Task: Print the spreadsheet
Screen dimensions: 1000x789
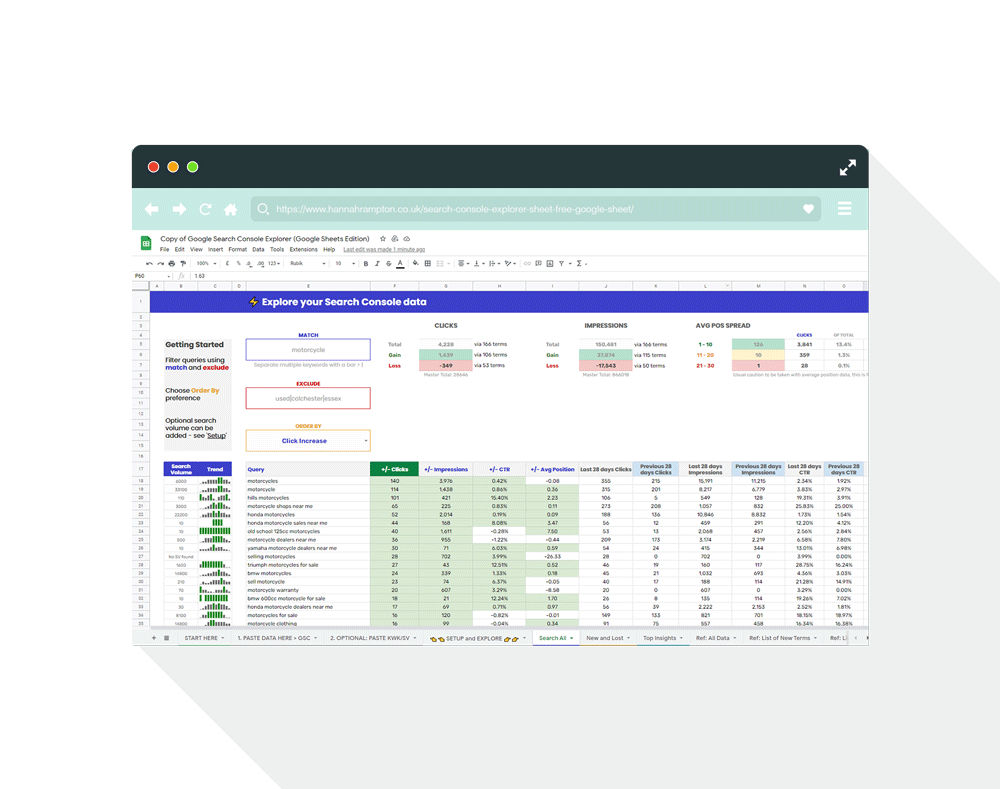Action: [172, 263]
